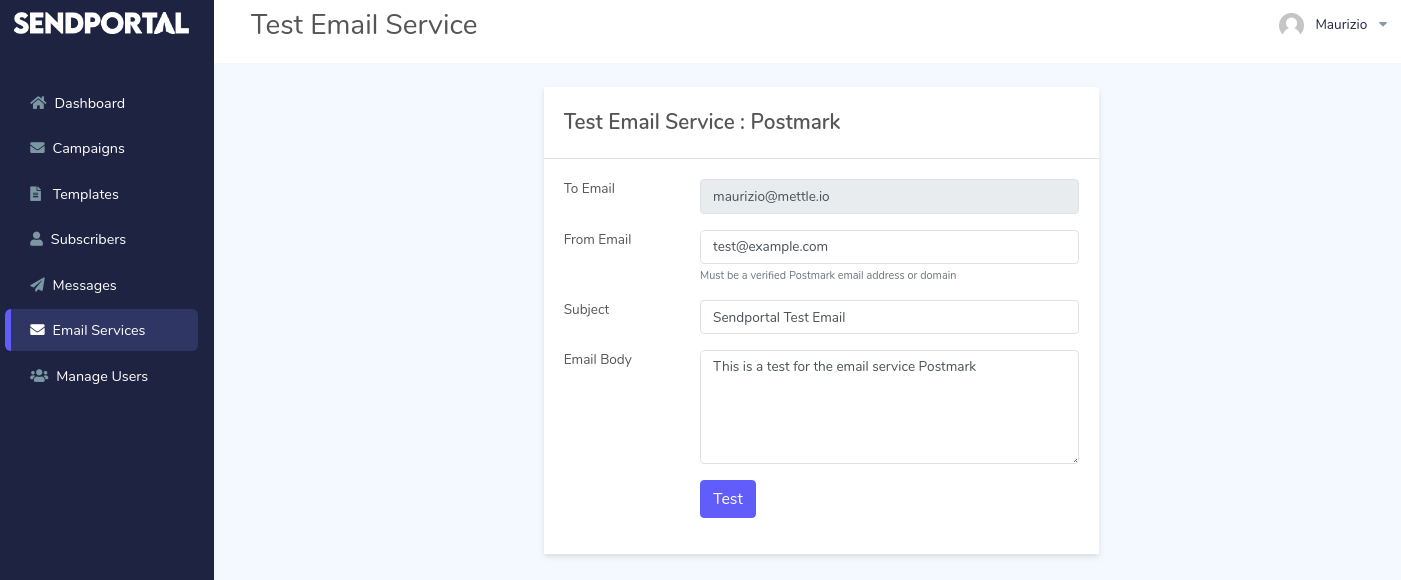Click the Manage Users group icon
Viewport: 1401px width, 580px height.
click(39, 376)
